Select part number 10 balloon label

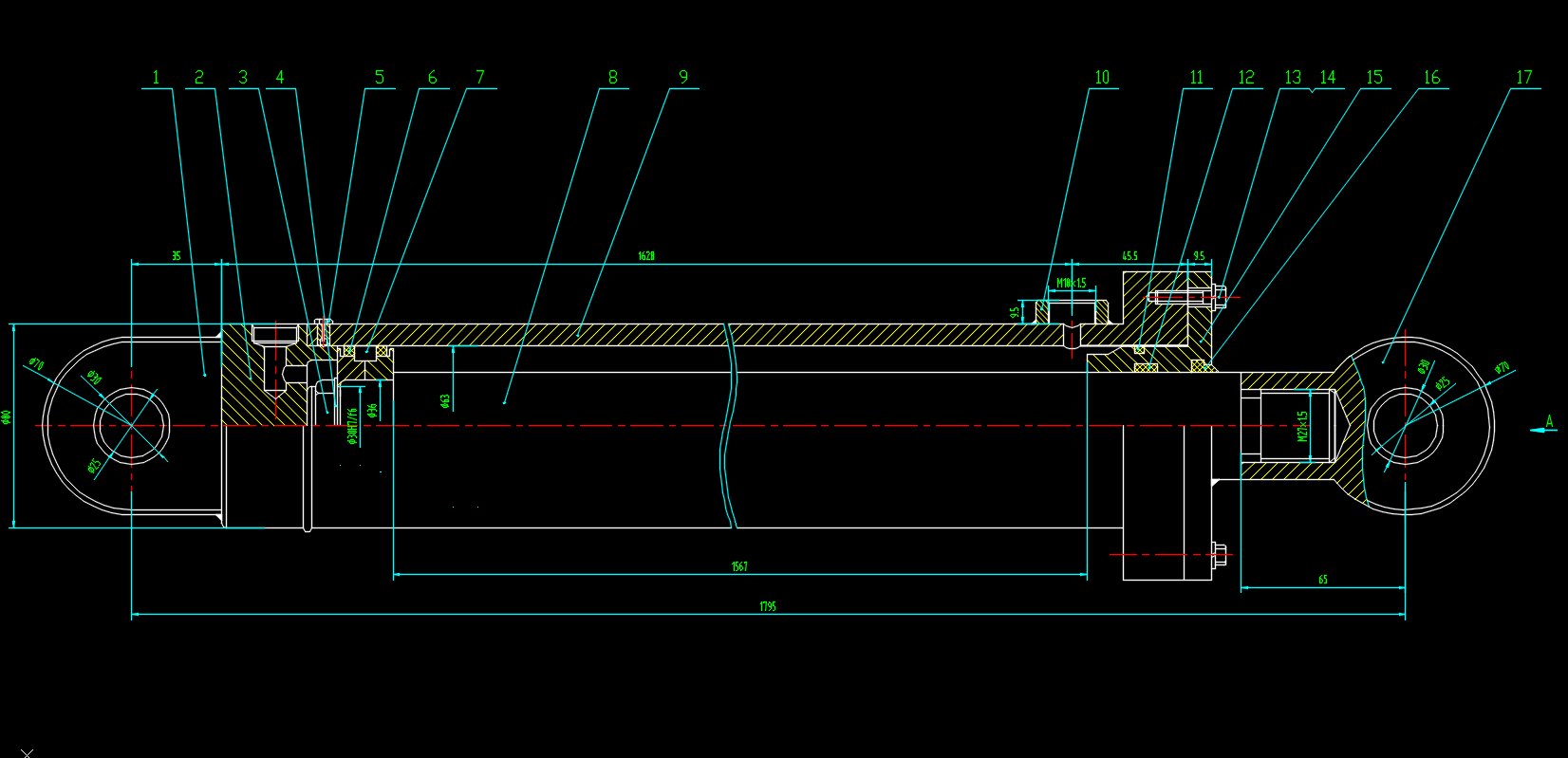click(x=1101, y=78)
